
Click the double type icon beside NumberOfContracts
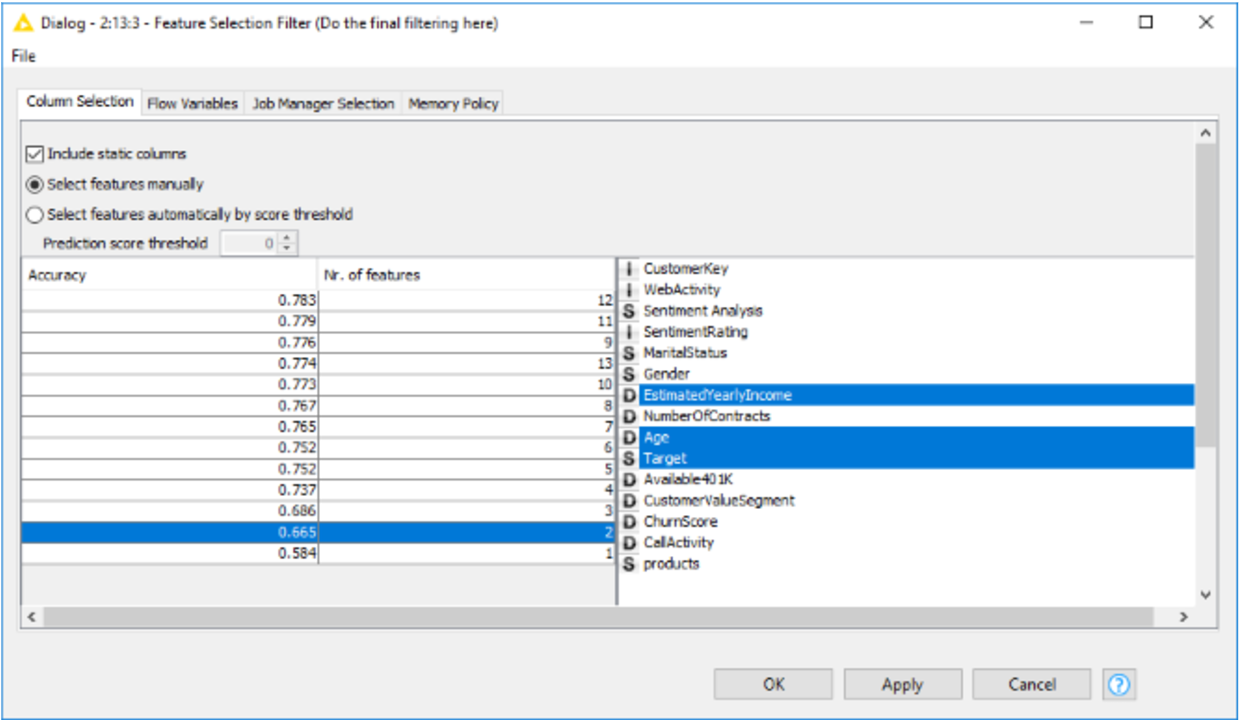(629, 416)
